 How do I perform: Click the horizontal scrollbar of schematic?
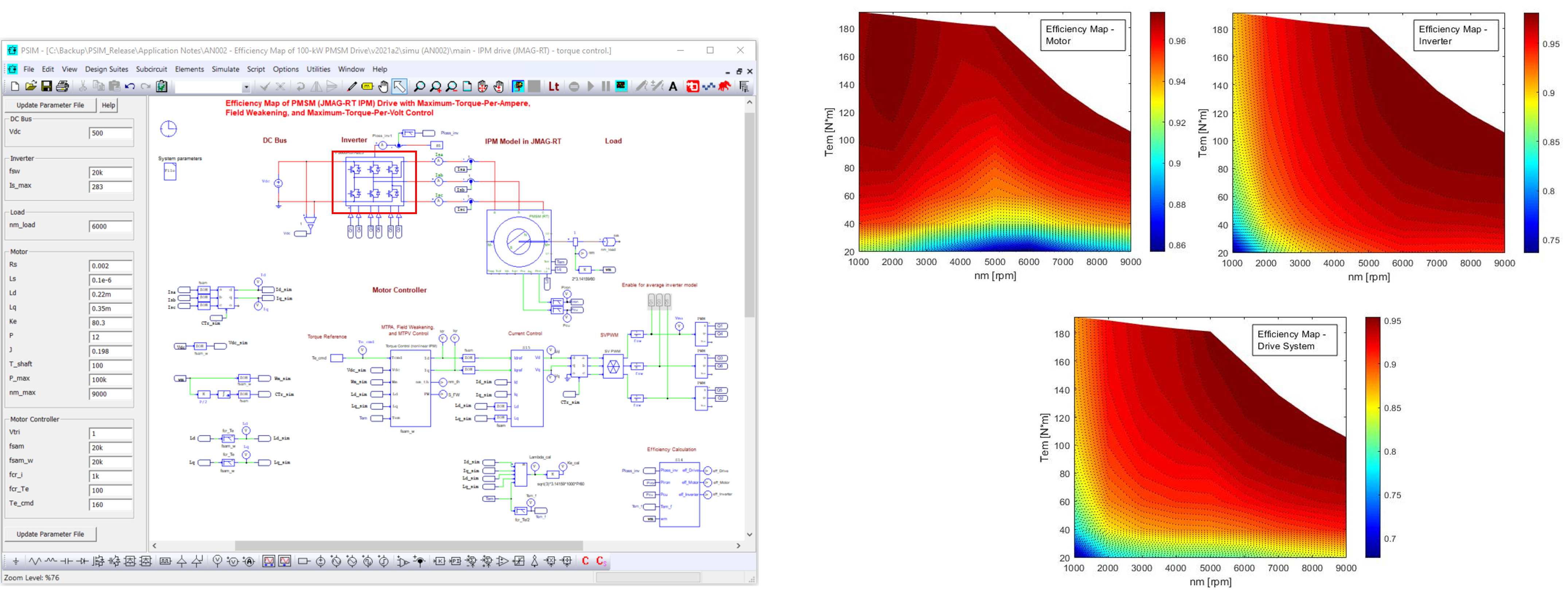click(x=409, y=546)
